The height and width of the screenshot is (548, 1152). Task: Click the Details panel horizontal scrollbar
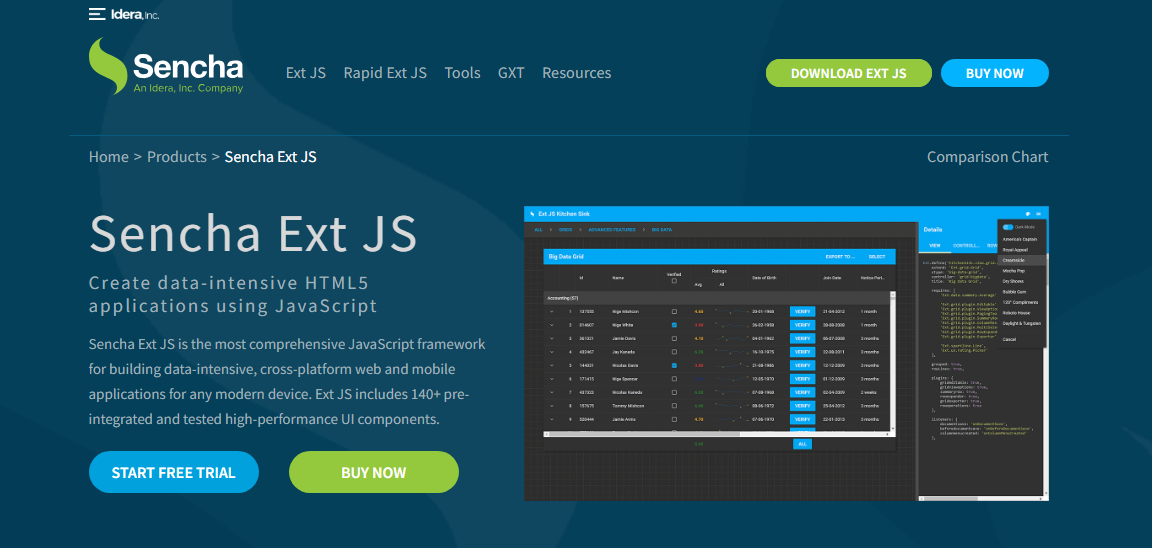[981, 501]
